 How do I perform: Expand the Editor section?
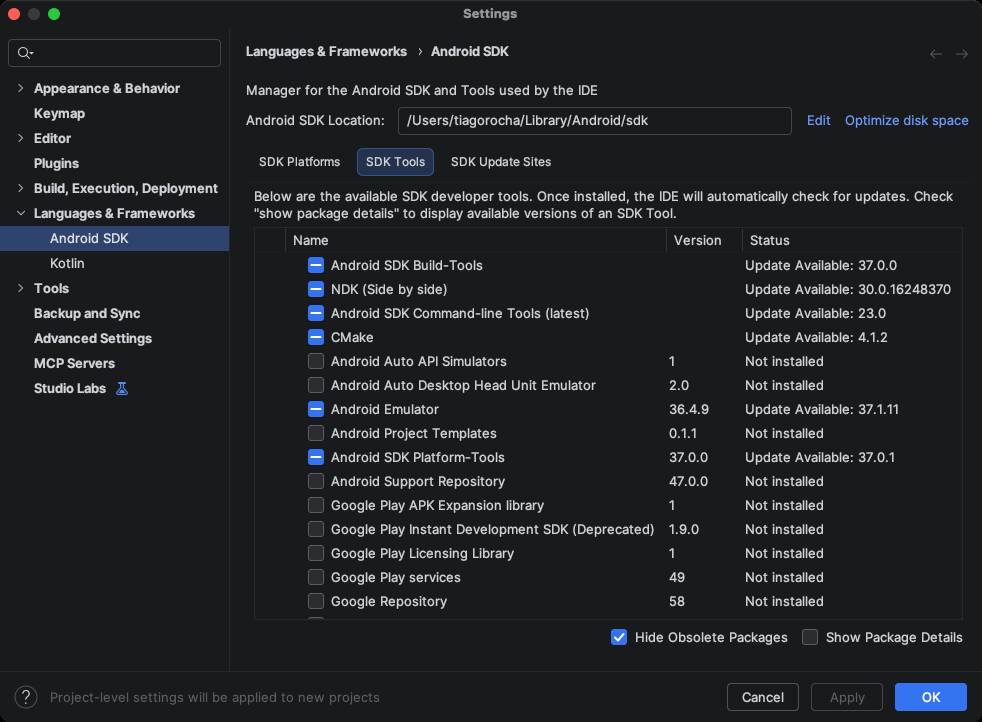tap(21, 138)
